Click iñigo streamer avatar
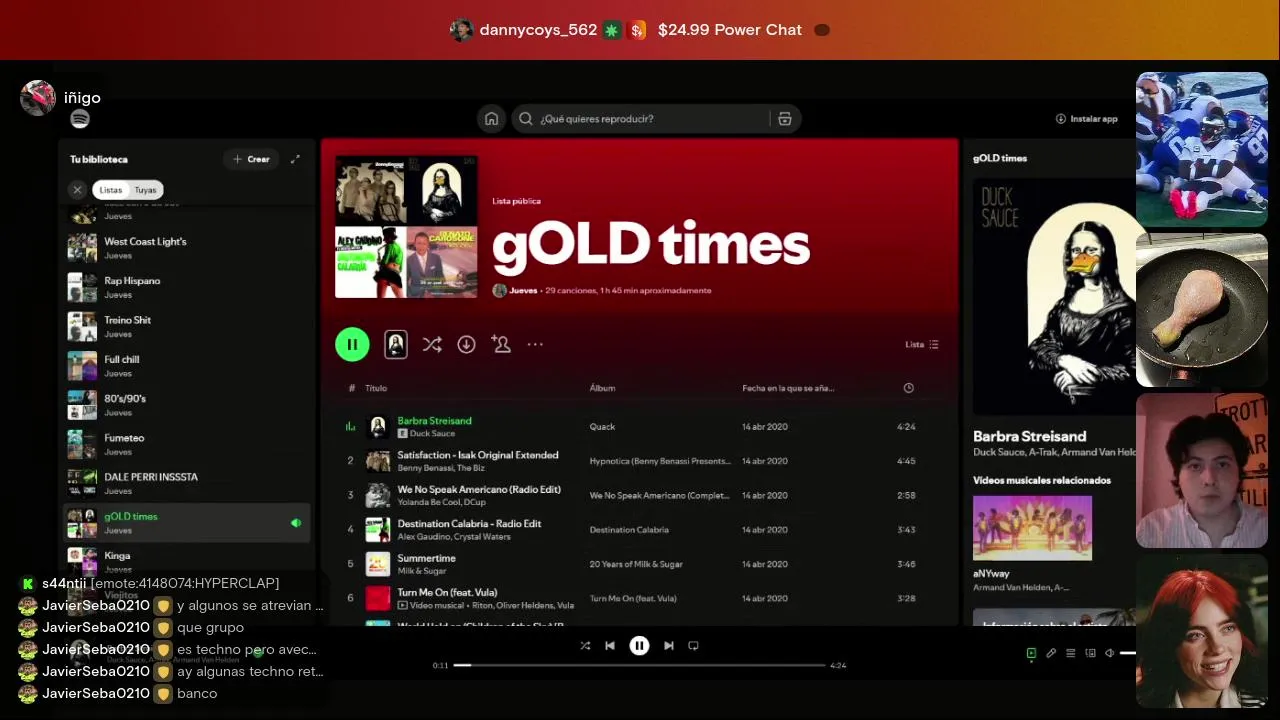 38,98
